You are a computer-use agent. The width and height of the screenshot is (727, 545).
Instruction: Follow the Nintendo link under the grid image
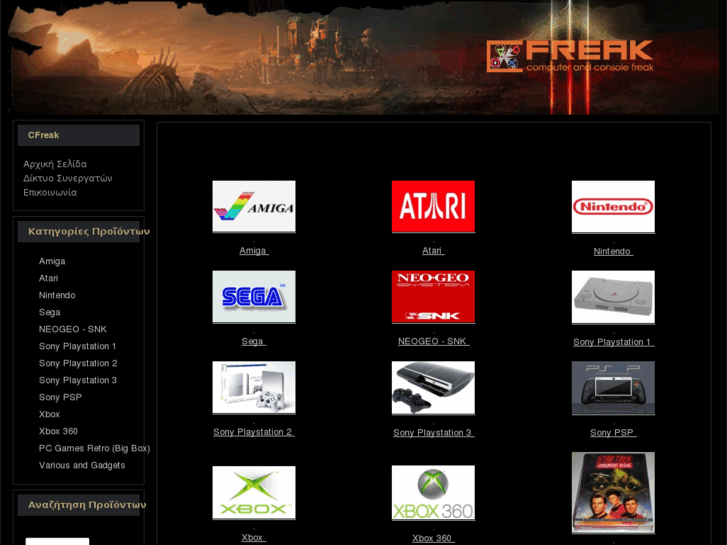pos(613,251)
